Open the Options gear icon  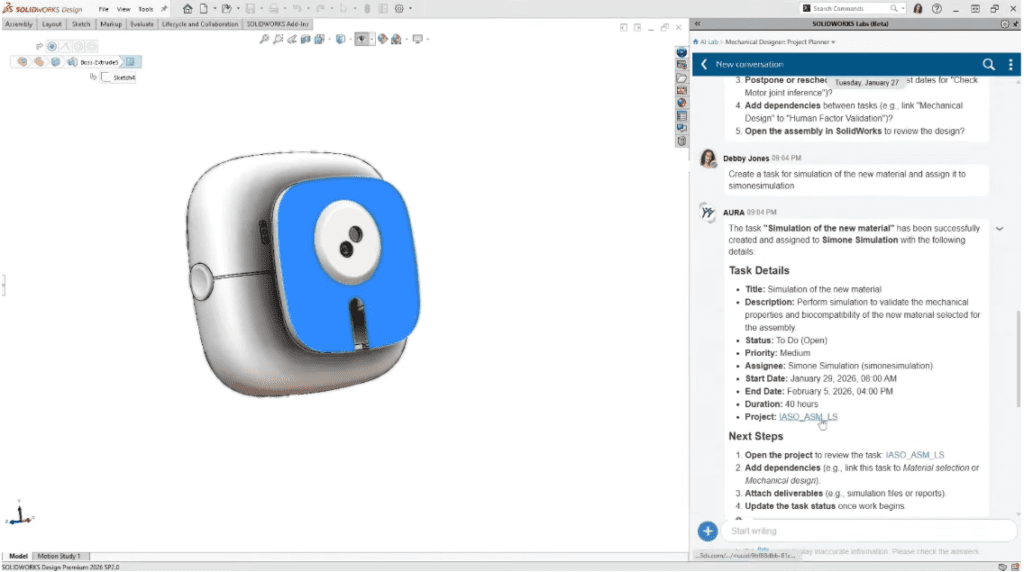[399, 9]
